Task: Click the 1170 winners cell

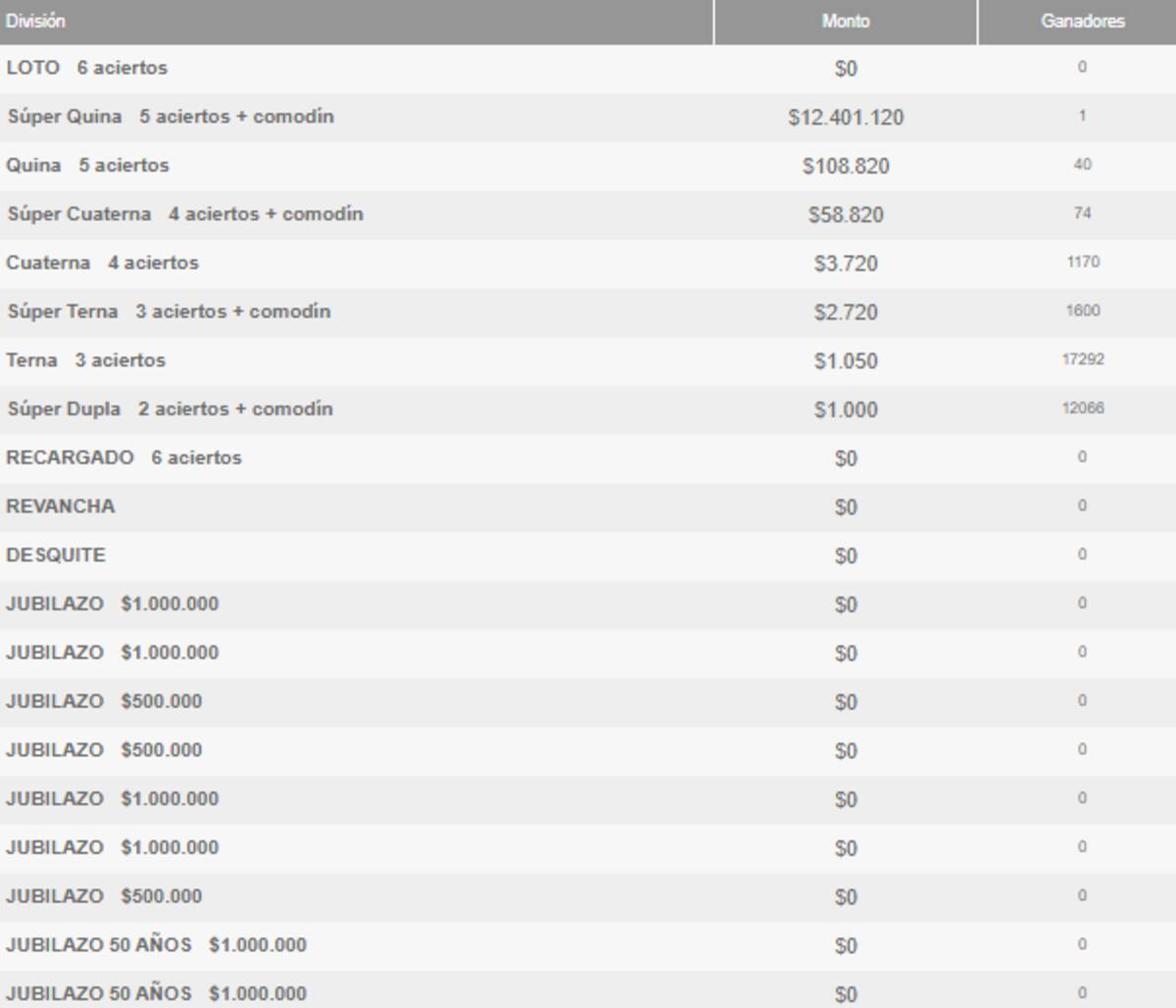Action: [1082, 262]
